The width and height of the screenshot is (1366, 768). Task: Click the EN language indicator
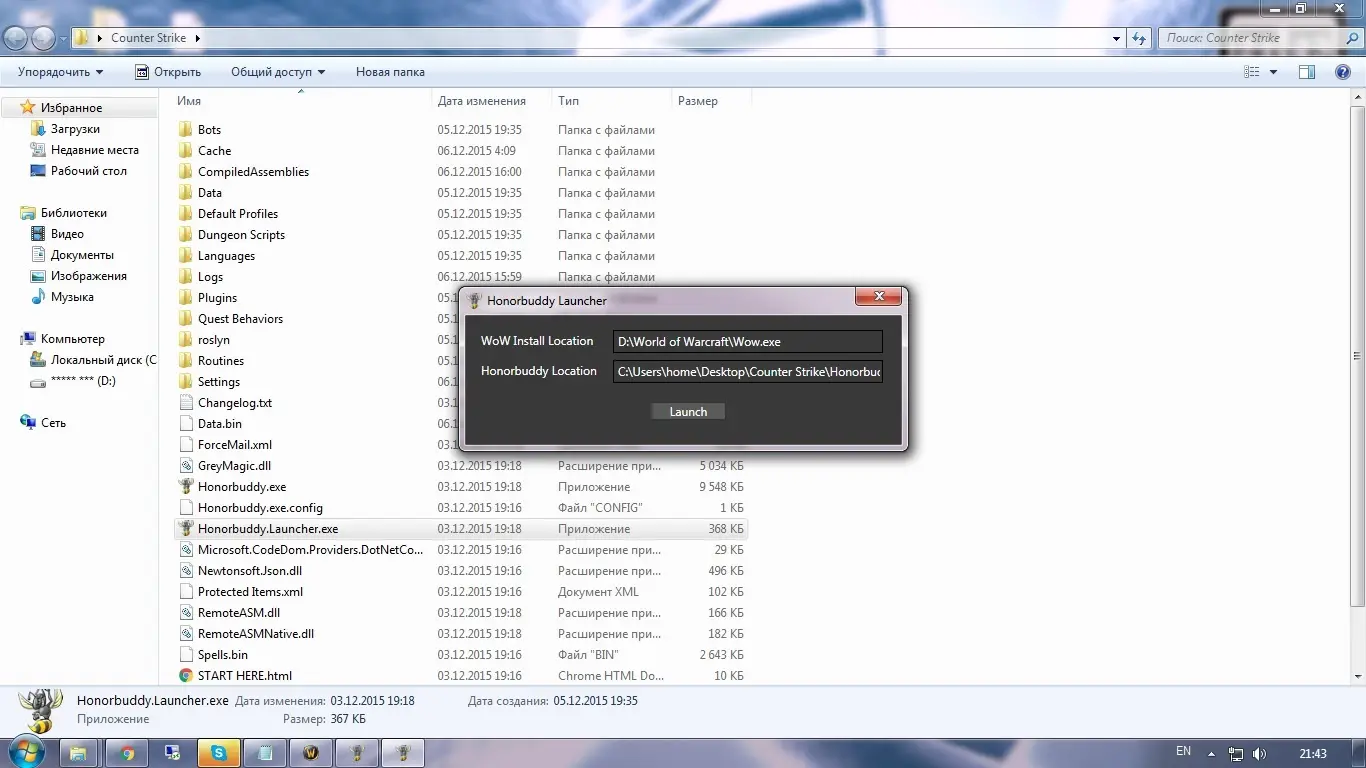[x=1183, y=751]
